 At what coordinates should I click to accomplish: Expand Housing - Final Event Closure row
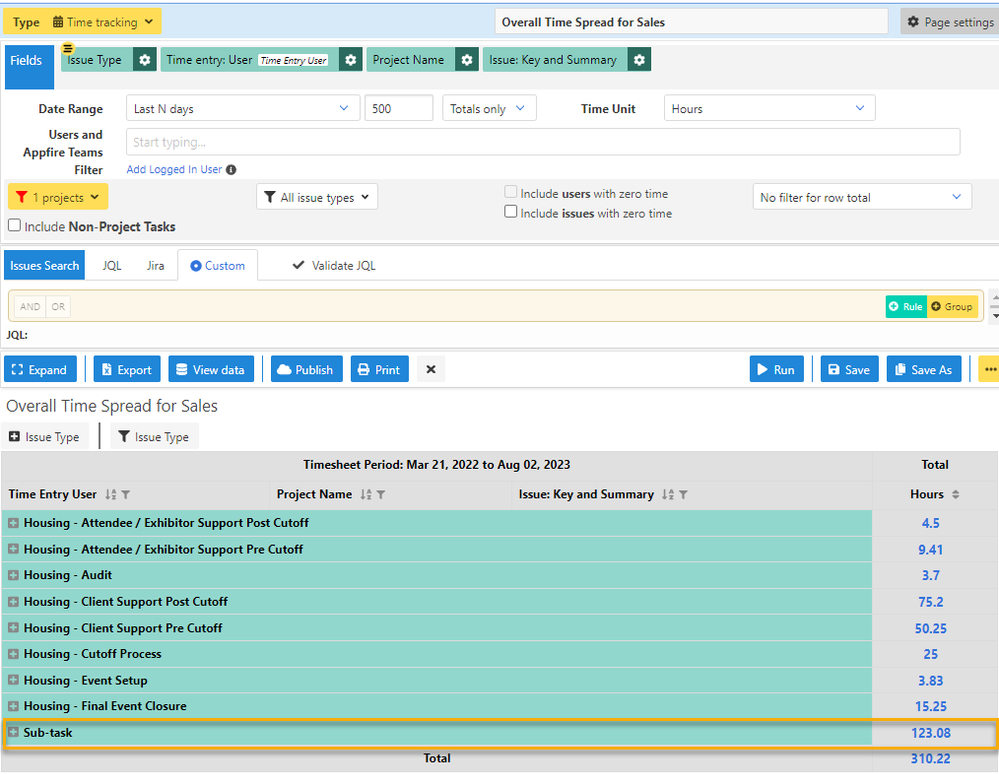(x=13, y=706)
